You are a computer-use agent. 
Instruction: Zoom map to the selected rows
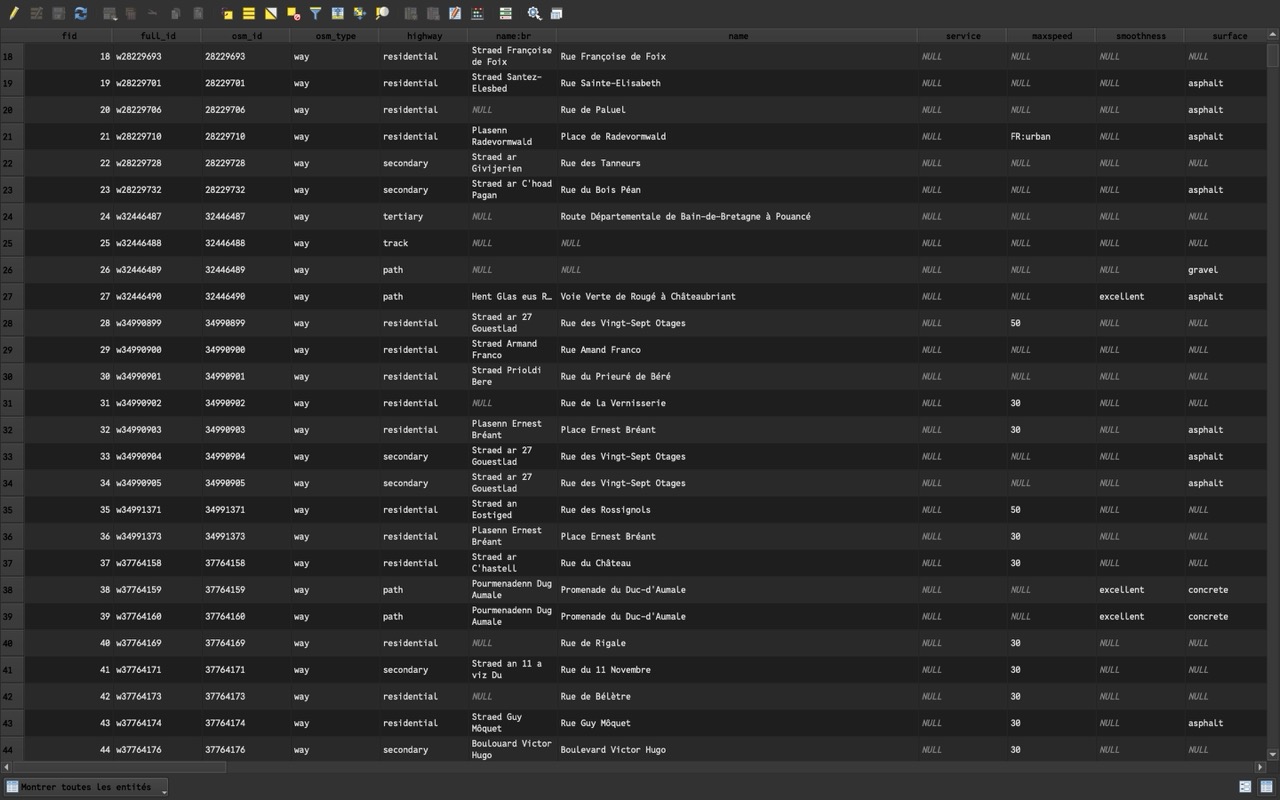click(x=382, y=14)
